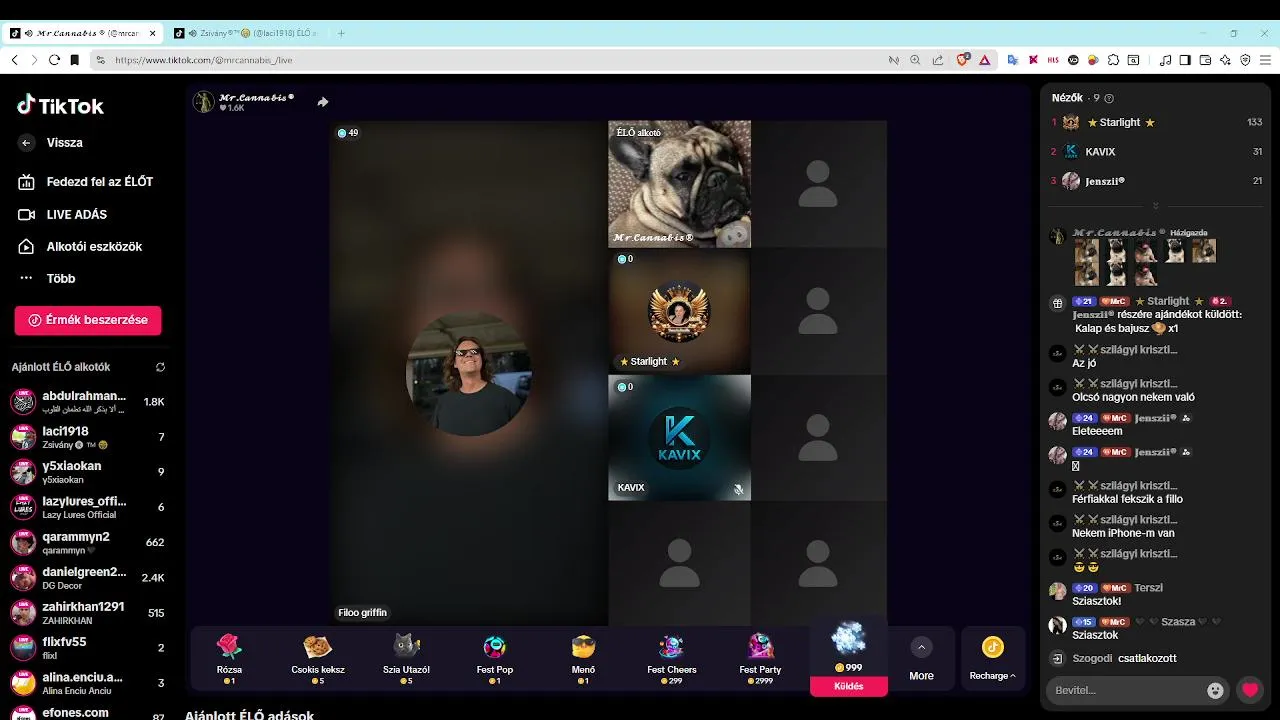Screen dimensions: 1280x720
Task: Click Érmék beszerzése button
Action: point(88,320)
